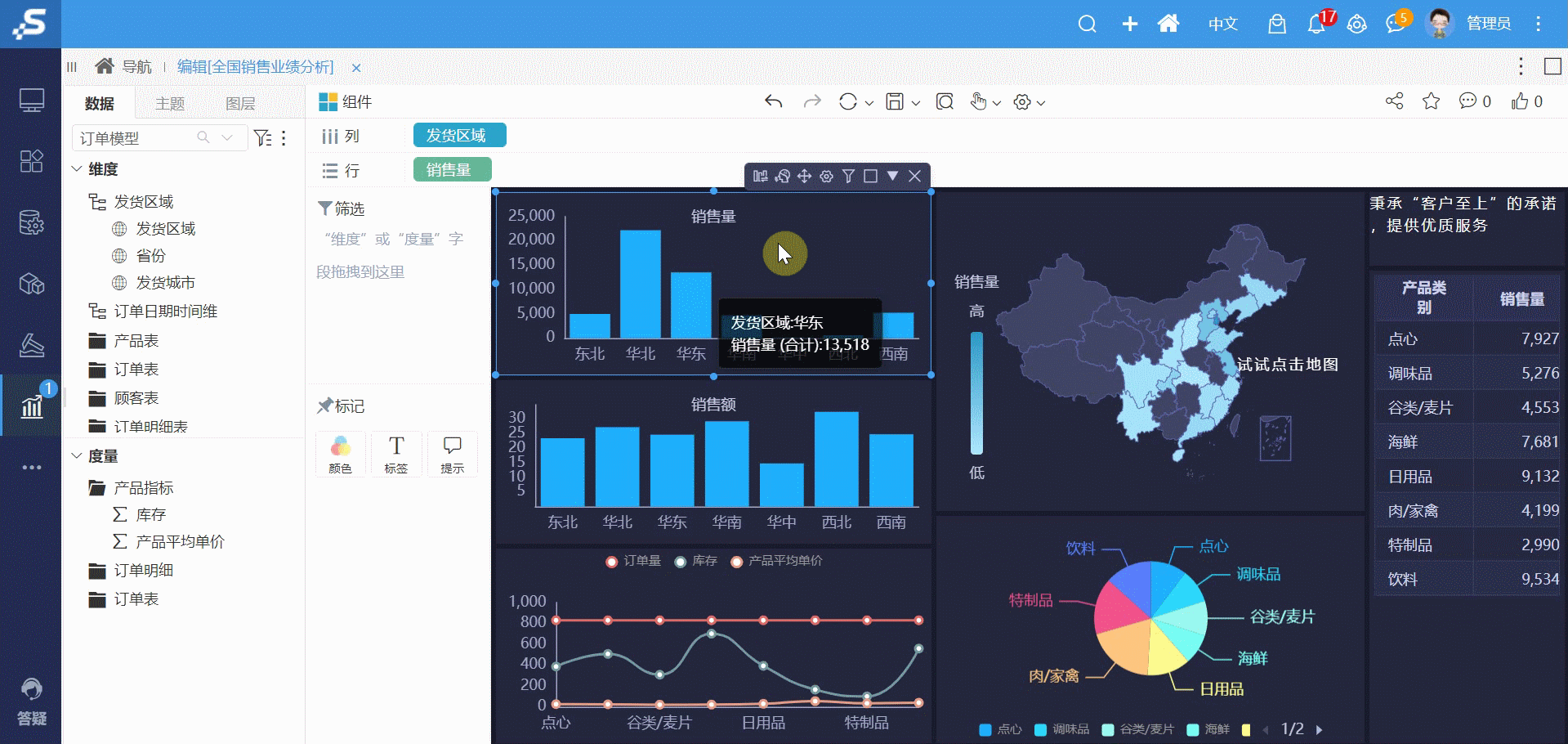Click the 标签 mark button
The width and height of the screenshot is (1568, 744).
396,454
